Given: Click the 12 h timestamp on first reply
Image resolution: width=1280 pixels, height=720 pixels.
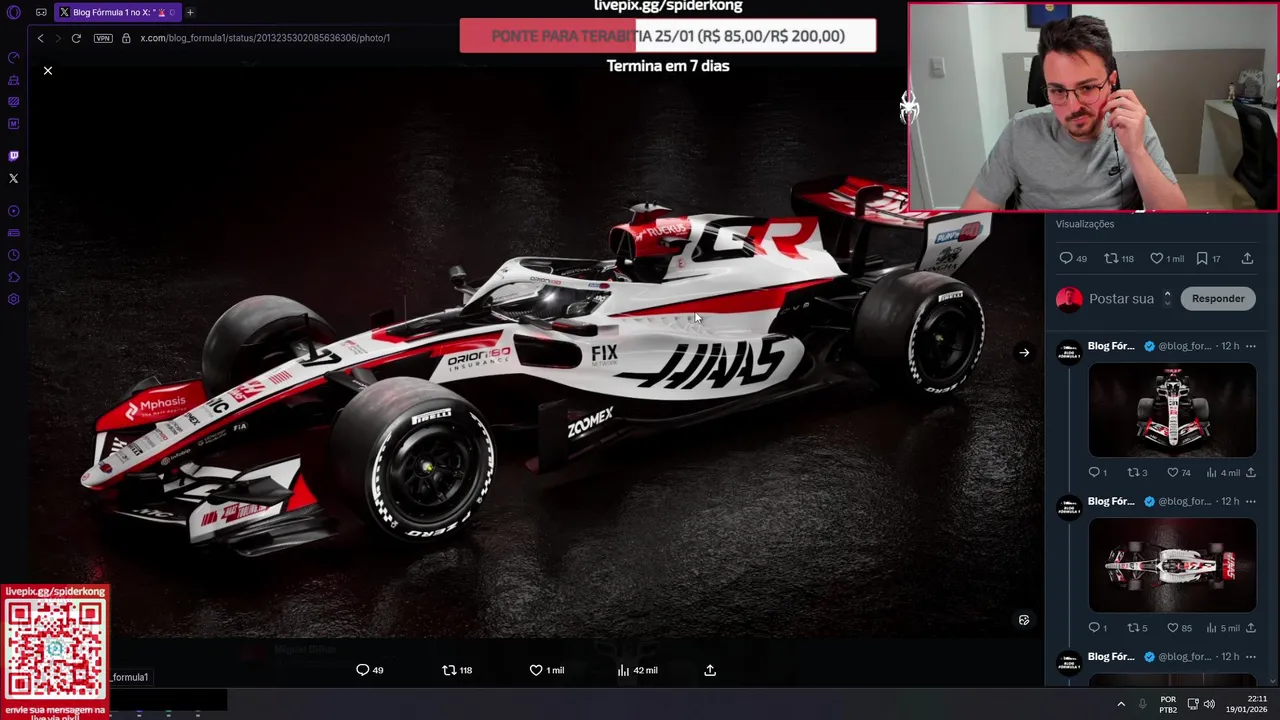Looking at the screenshot, I should pyautogui.click(x=1230, y=346).
